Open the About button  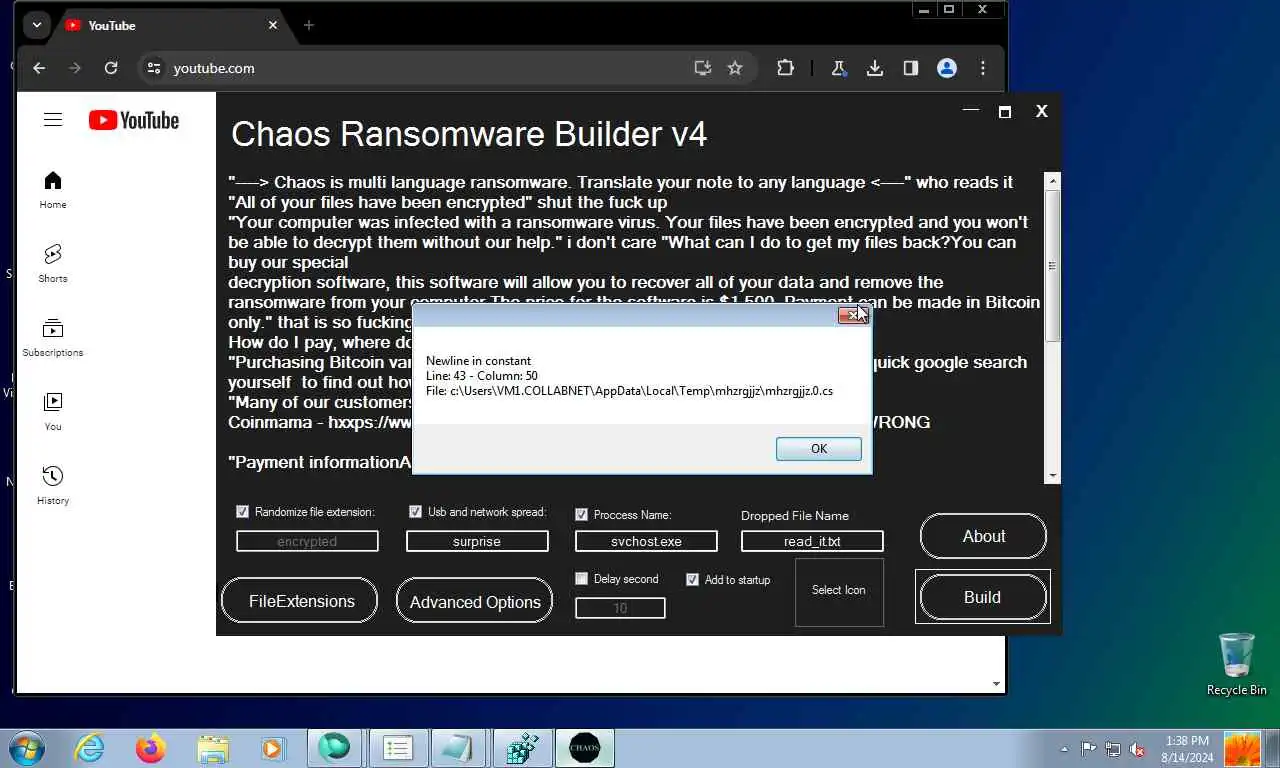983,536
